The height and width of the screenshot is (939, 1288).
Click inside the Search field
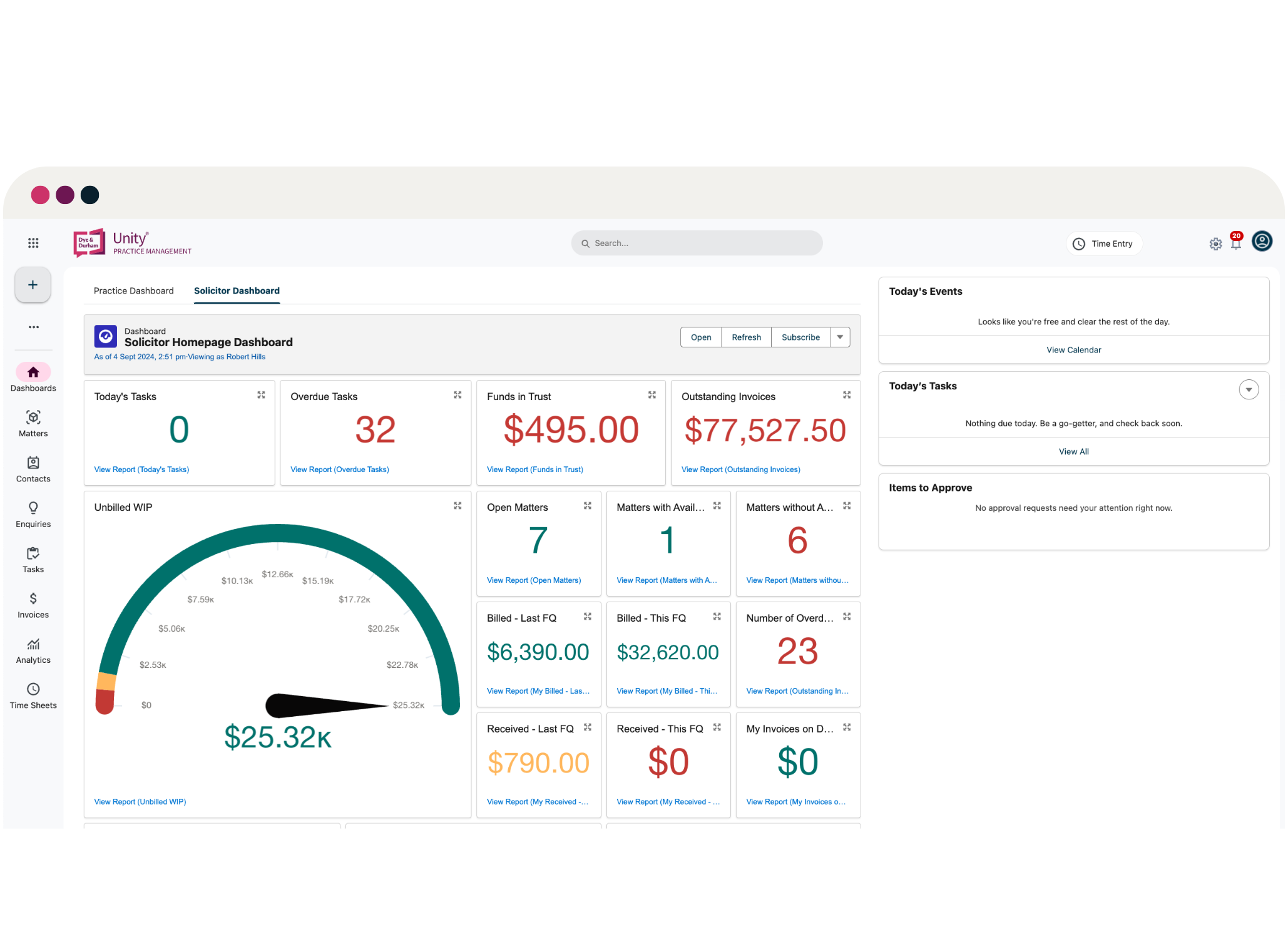click(697, 243)
